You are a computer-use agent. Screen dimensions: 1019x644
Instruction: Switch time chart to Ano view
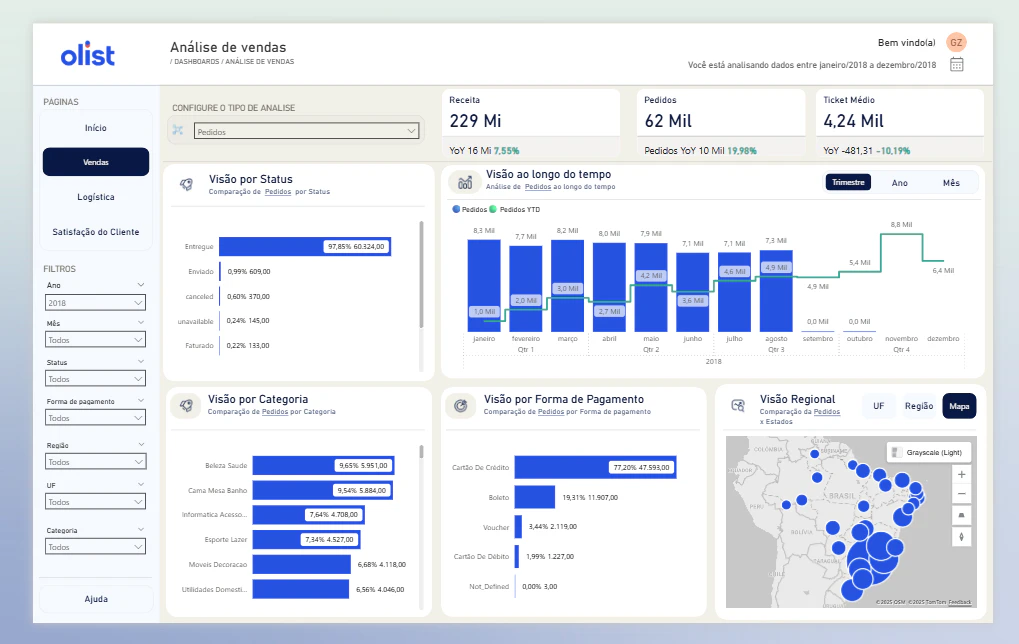[899, 183]
